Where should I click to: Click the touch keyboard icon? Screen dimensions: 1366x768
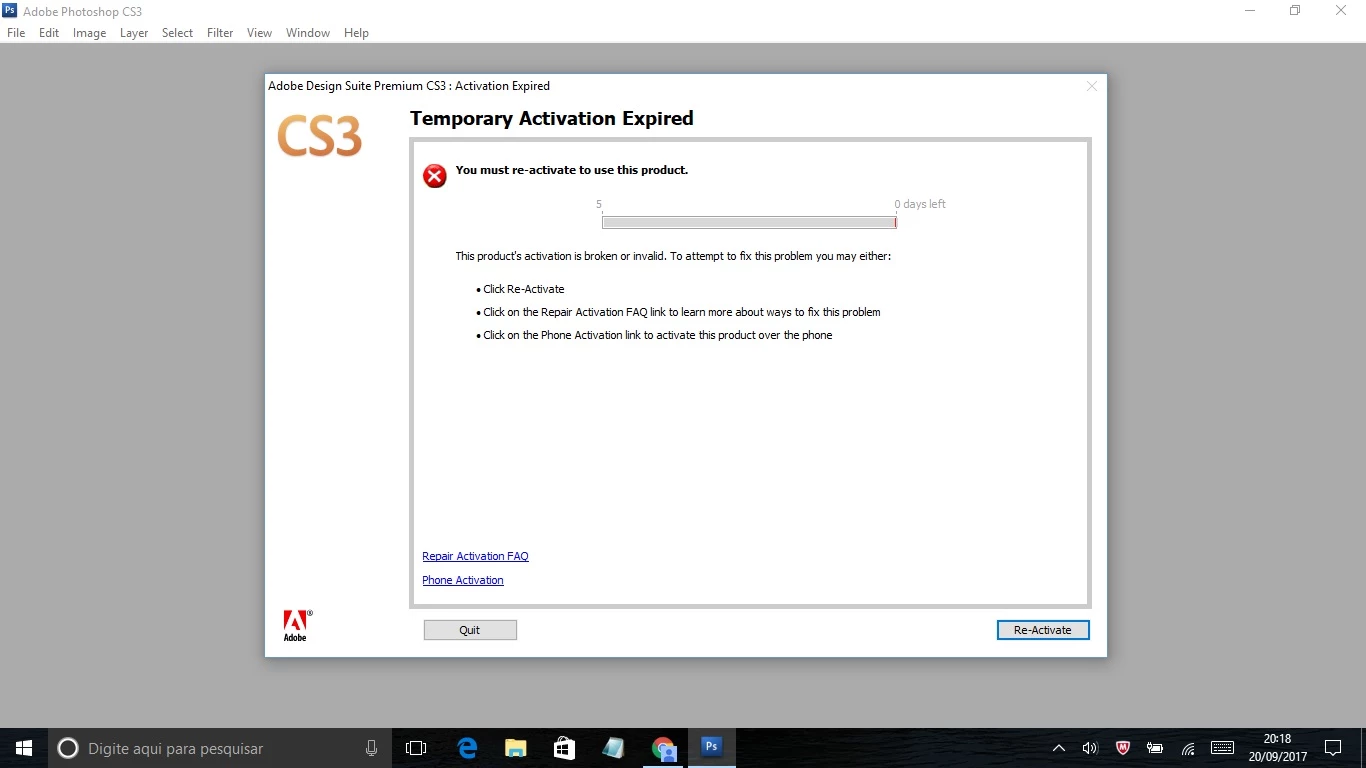1222,748
